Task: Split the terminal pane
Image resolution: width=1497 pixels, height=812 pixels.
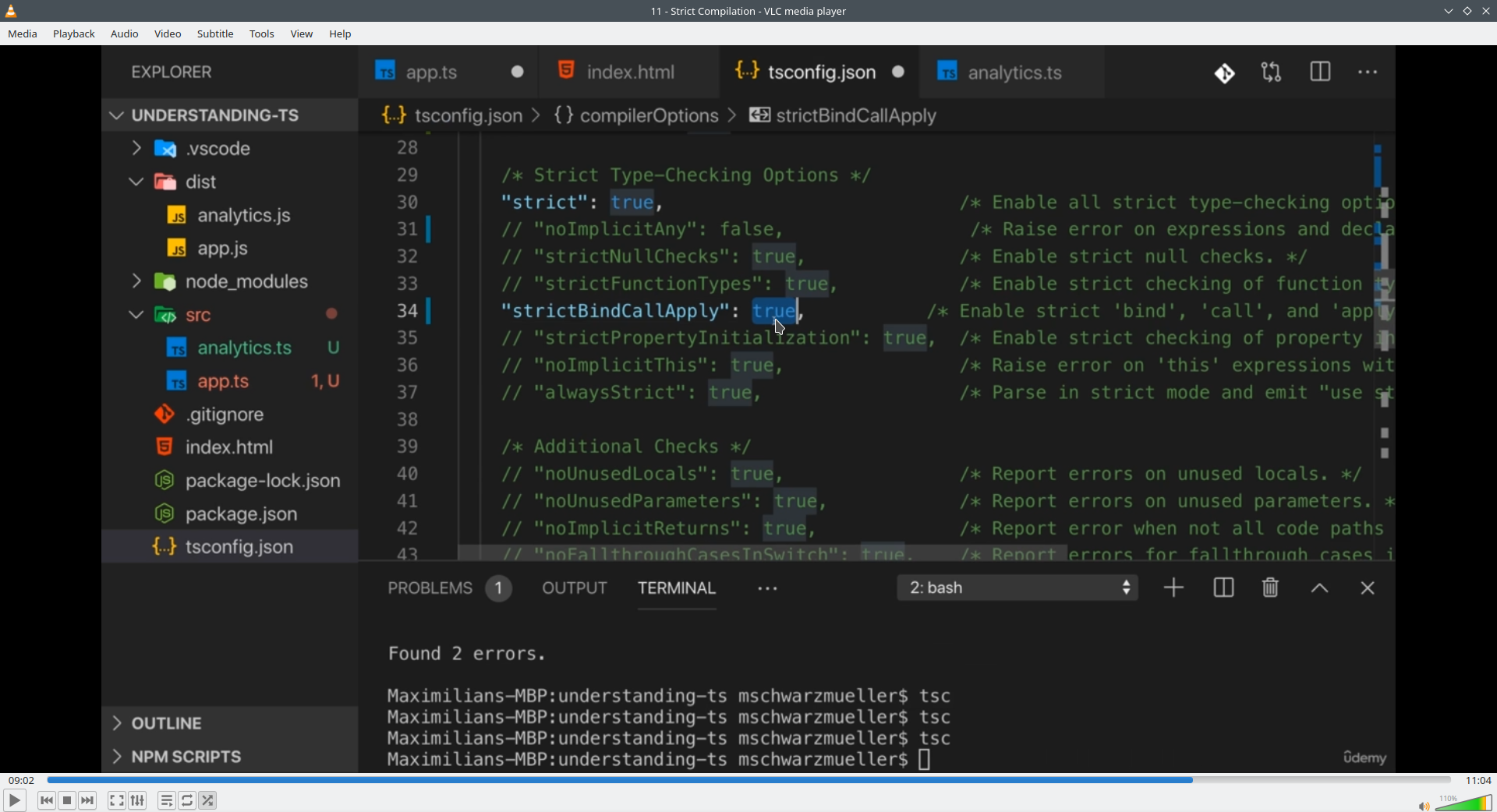Action: pyautogui.click(x=1223, y=588)
